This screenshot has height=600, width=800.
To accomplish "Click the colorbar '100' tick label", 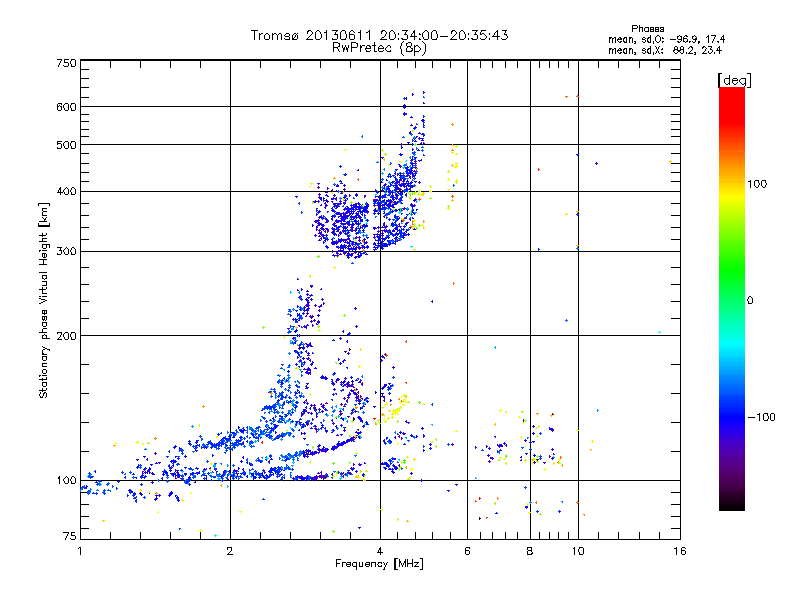I will (757, 184).
